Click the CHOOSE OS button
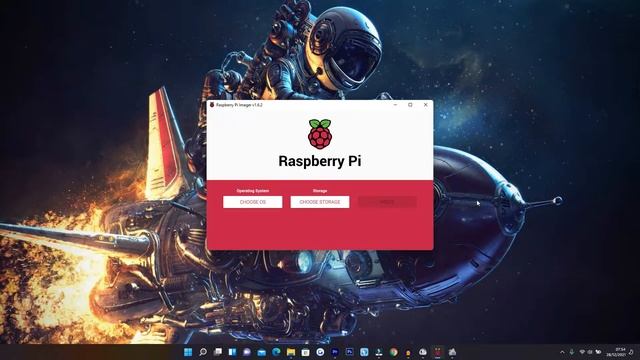The width and height of the screenshot is (640, 360). coord(252,202)
